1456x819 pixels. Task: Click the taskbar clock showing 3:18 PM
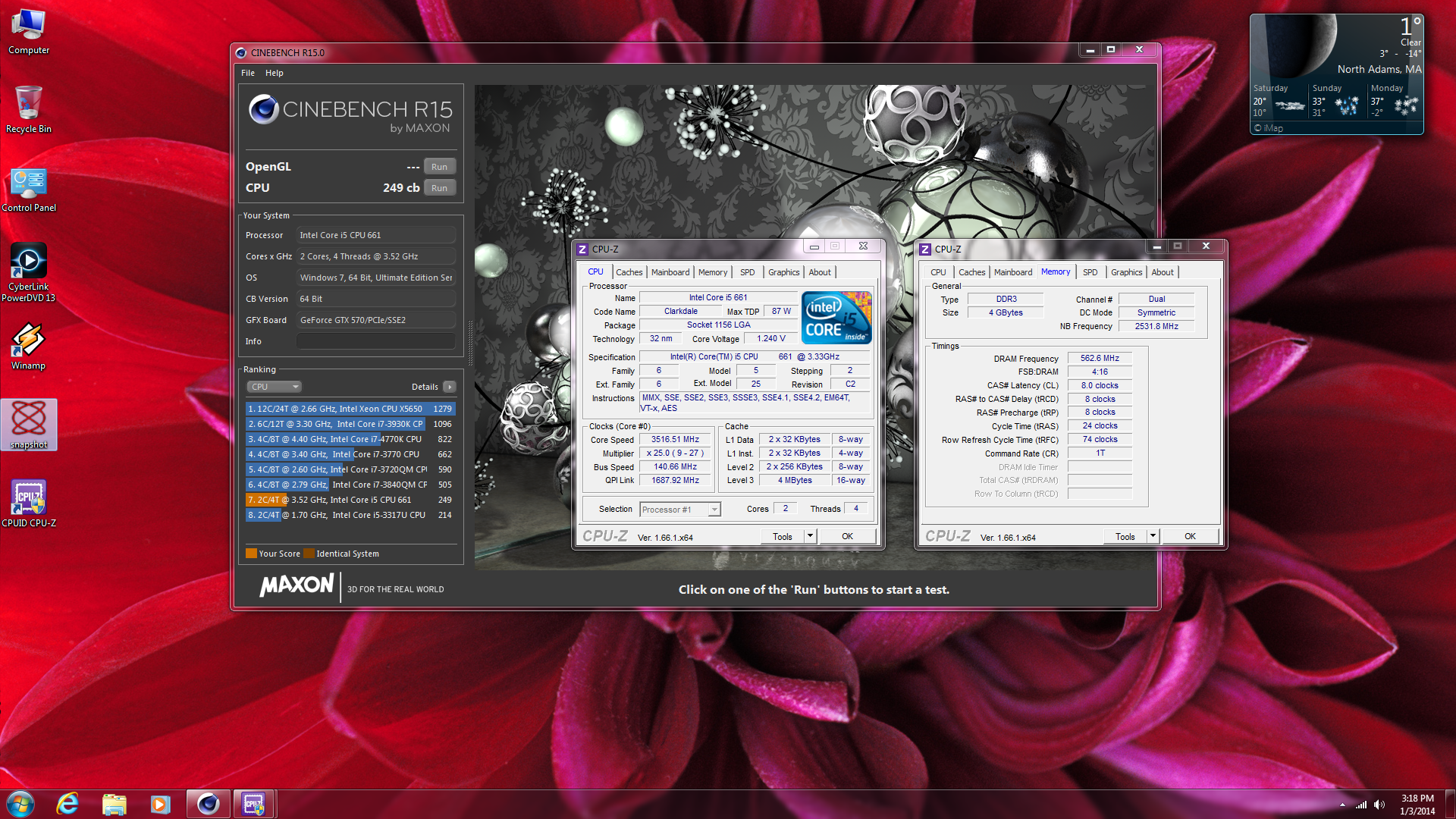[x=1417, y=805]
